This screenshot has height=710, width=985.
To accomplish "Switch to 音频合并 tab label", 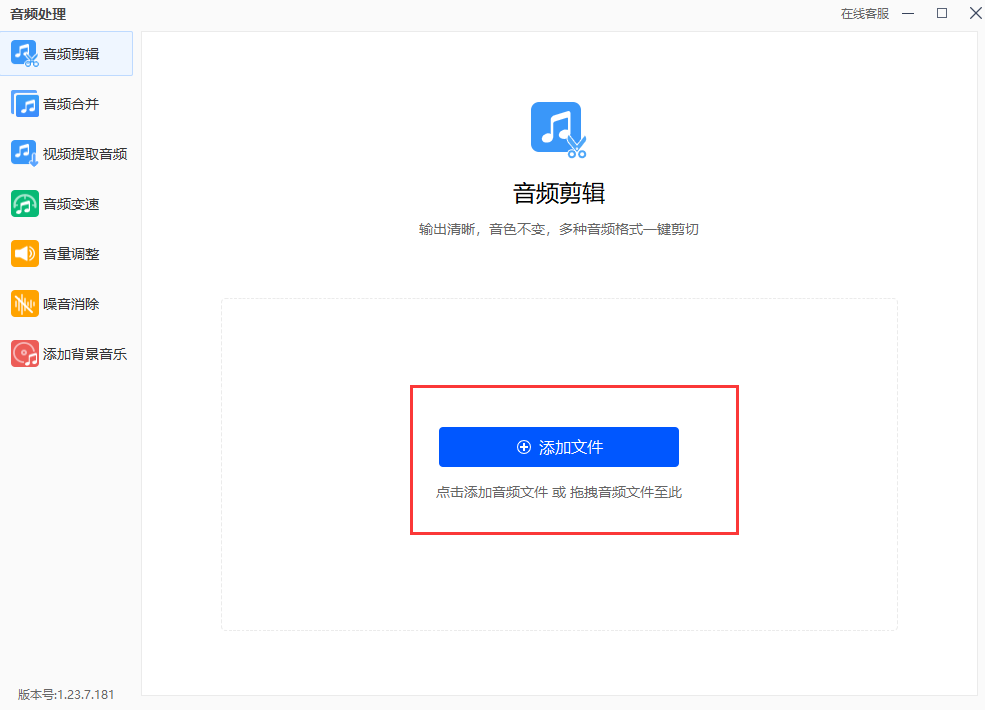I will [x=71, y=104].
